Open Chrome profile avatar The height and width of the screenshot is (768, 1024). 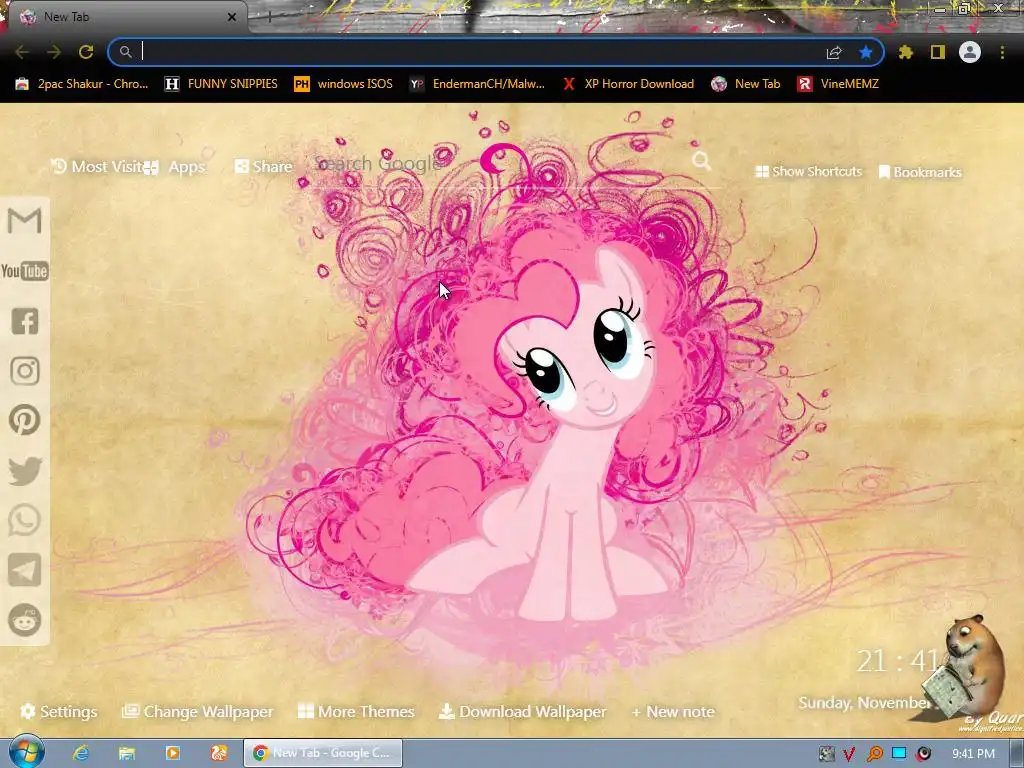(x=970, y=52)
